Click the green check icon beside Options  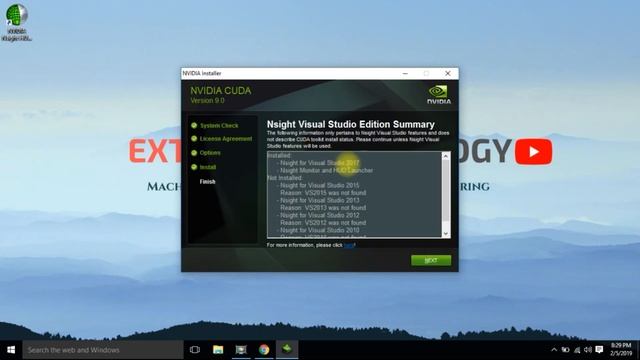pos(194,153)
